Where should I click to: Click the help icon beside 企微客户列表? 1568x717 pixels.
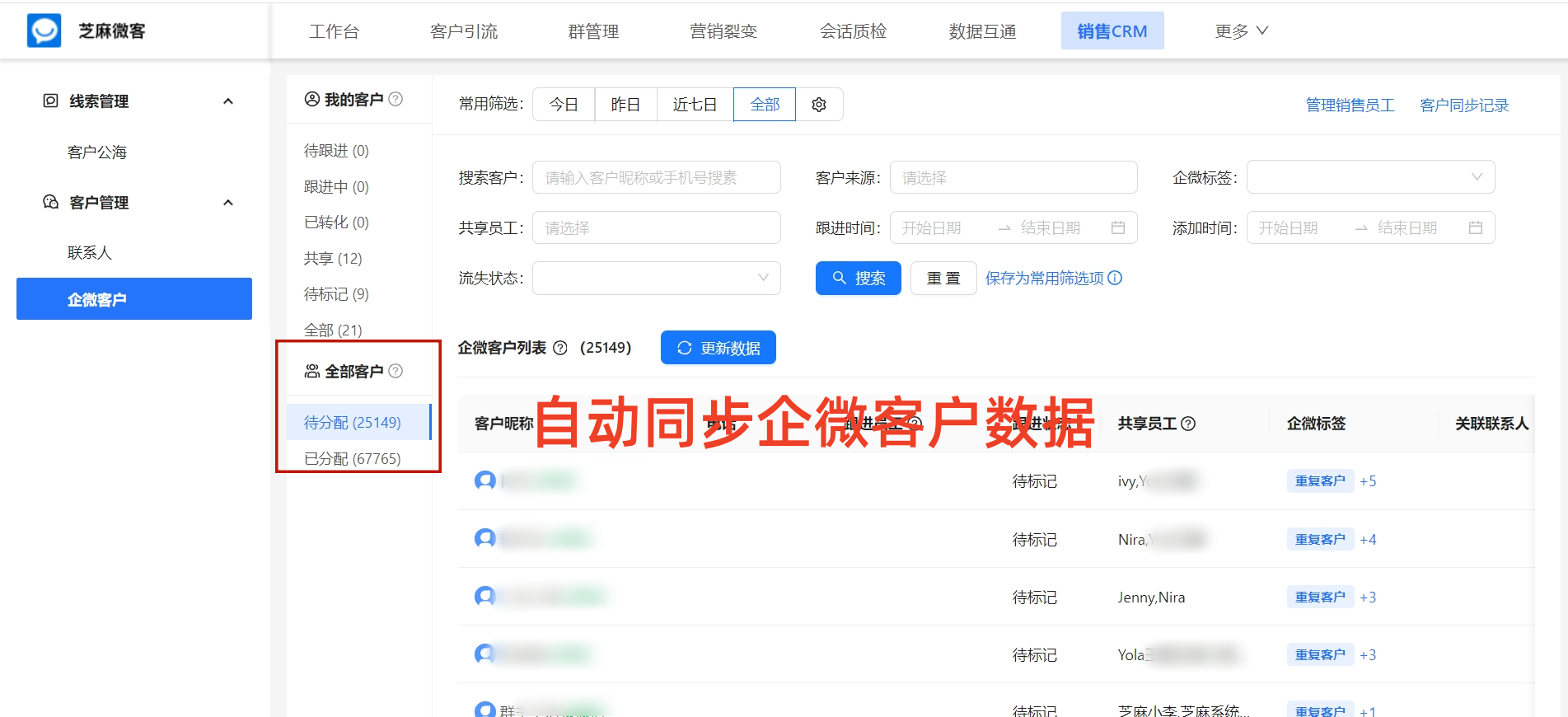[x=560, y=348]
